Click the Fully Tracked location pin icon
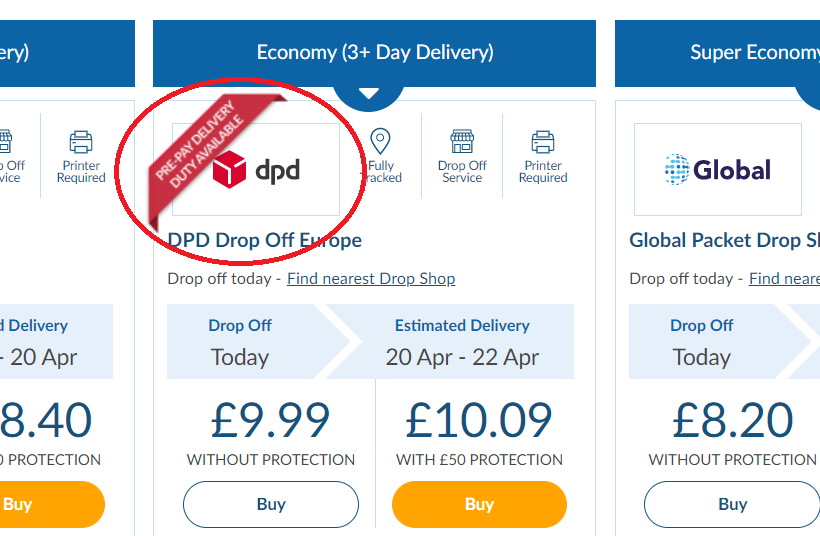 click(x=380, y=141)
